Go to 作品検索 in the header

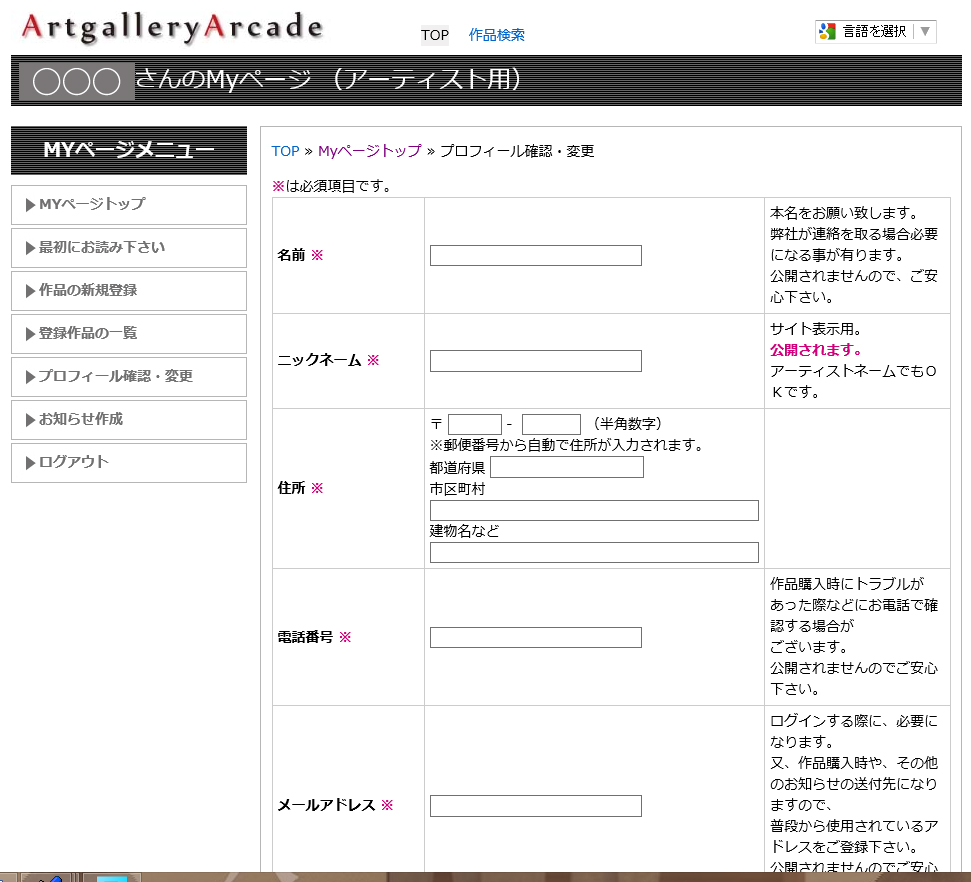click(497, 35)
